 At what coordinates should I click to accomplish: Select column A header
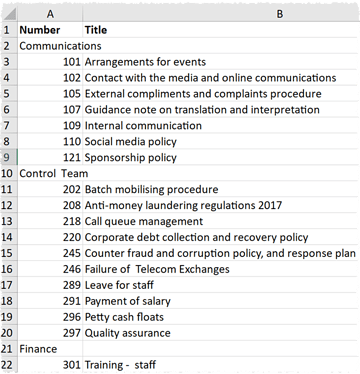click(50, 14)
